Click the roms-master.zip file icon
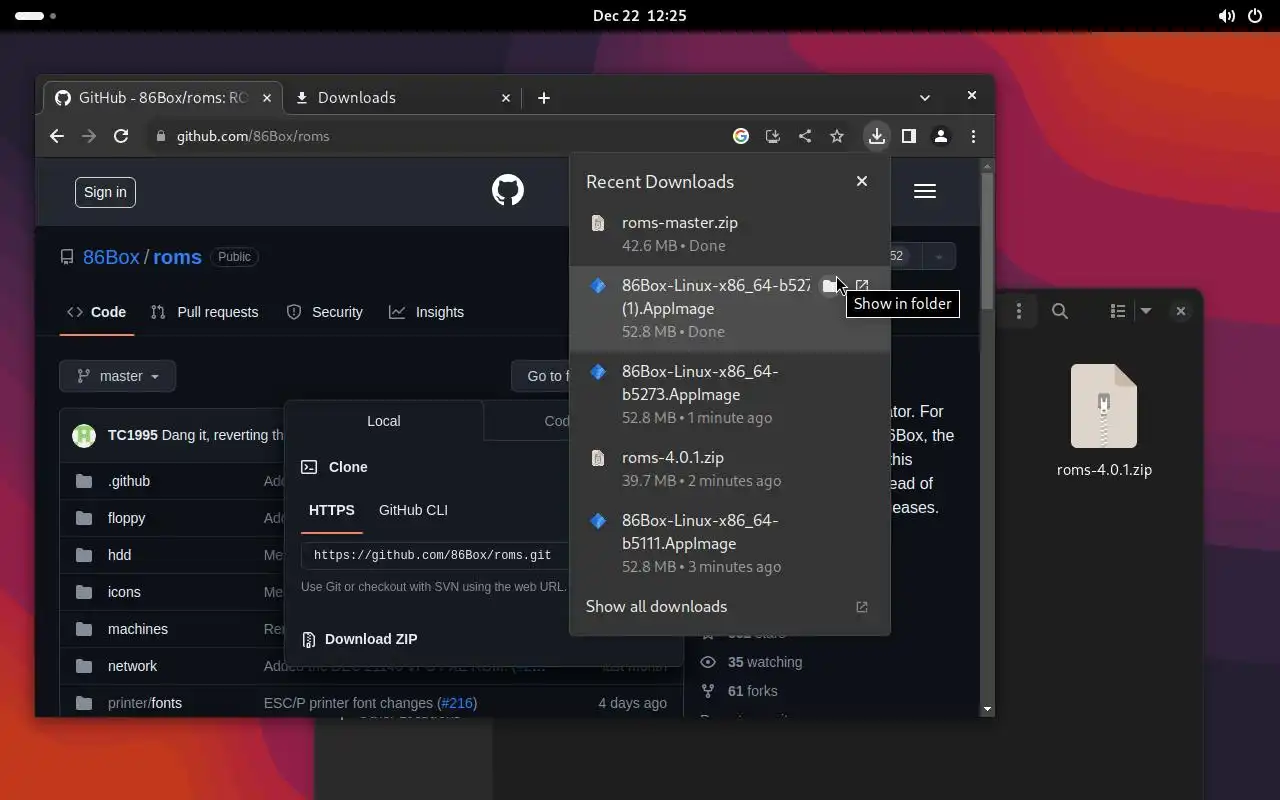1280x800 pixels. point(598,223)
